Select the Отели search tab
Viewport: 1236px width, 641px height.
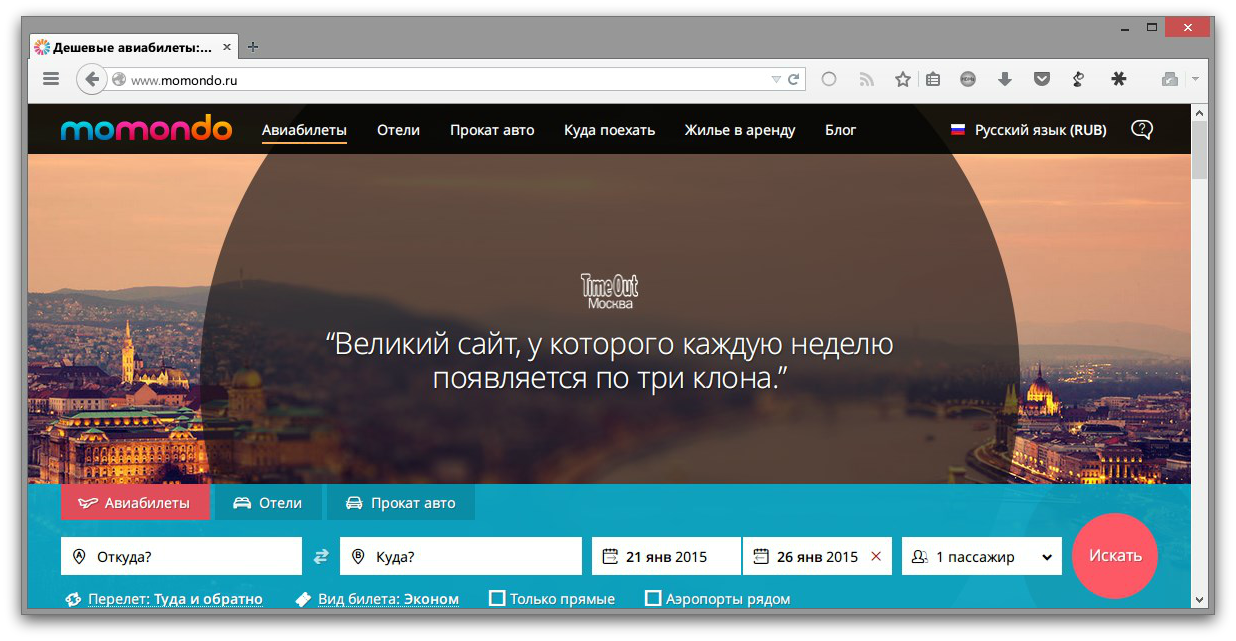(x=268, y=503)
